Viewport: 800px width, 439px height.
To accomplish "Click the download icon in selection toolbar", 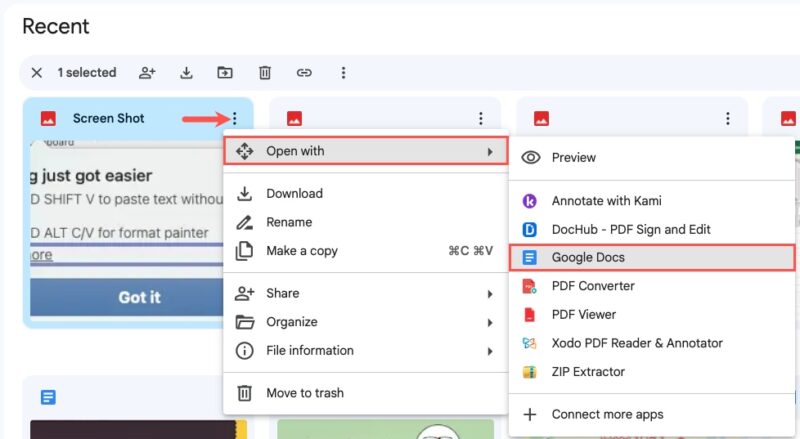I will point(186,72).
